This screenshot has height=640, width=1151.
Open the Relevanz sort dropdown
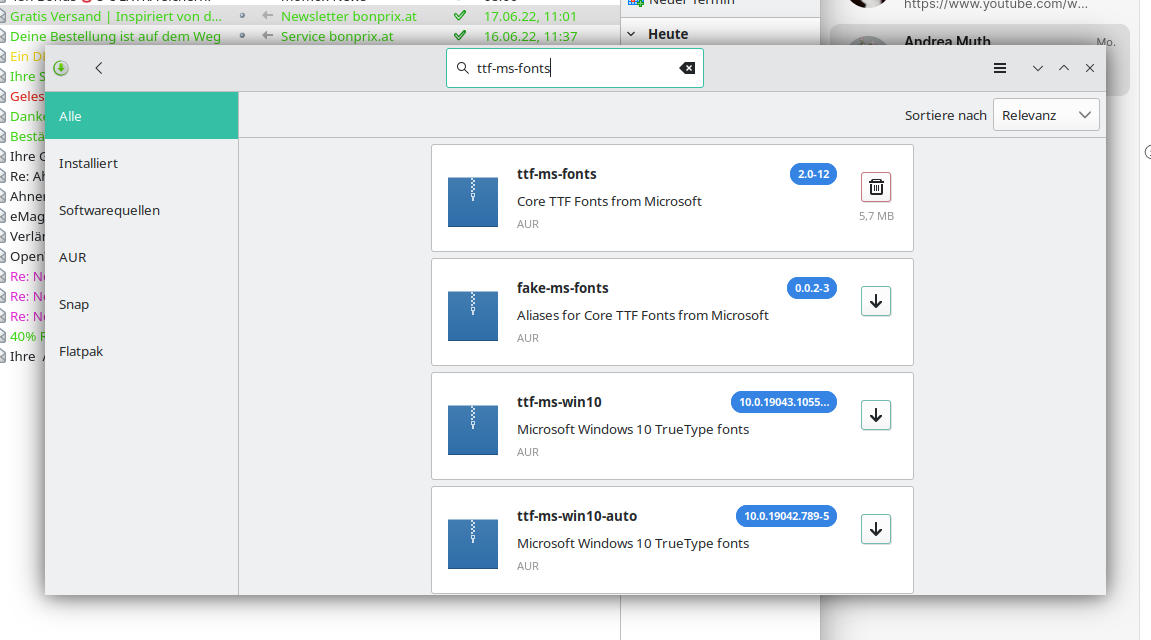pyautogui.click(x=1045, y=115)
